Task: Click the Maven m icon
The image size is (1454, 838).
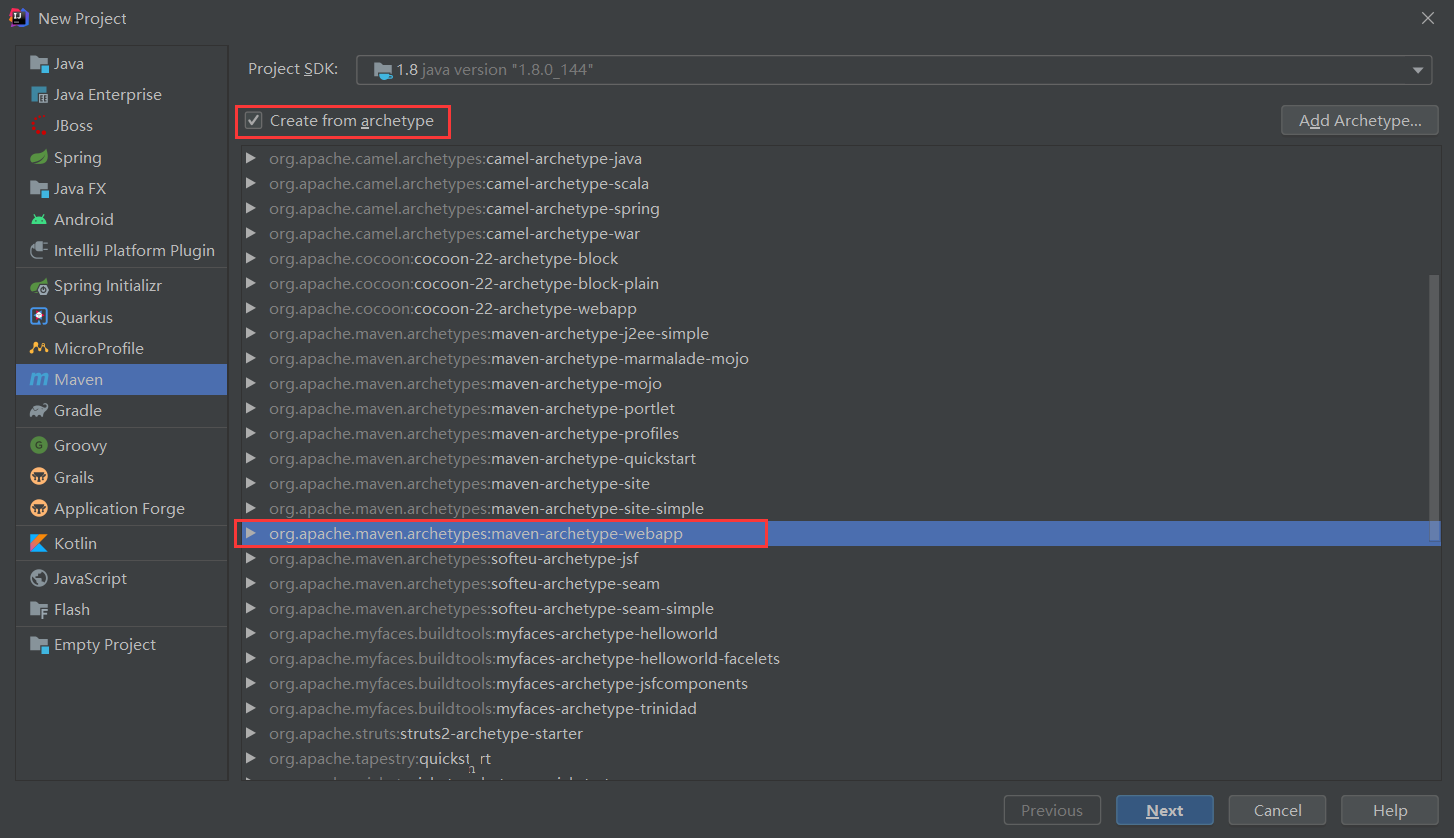Action: click(39, 379)
